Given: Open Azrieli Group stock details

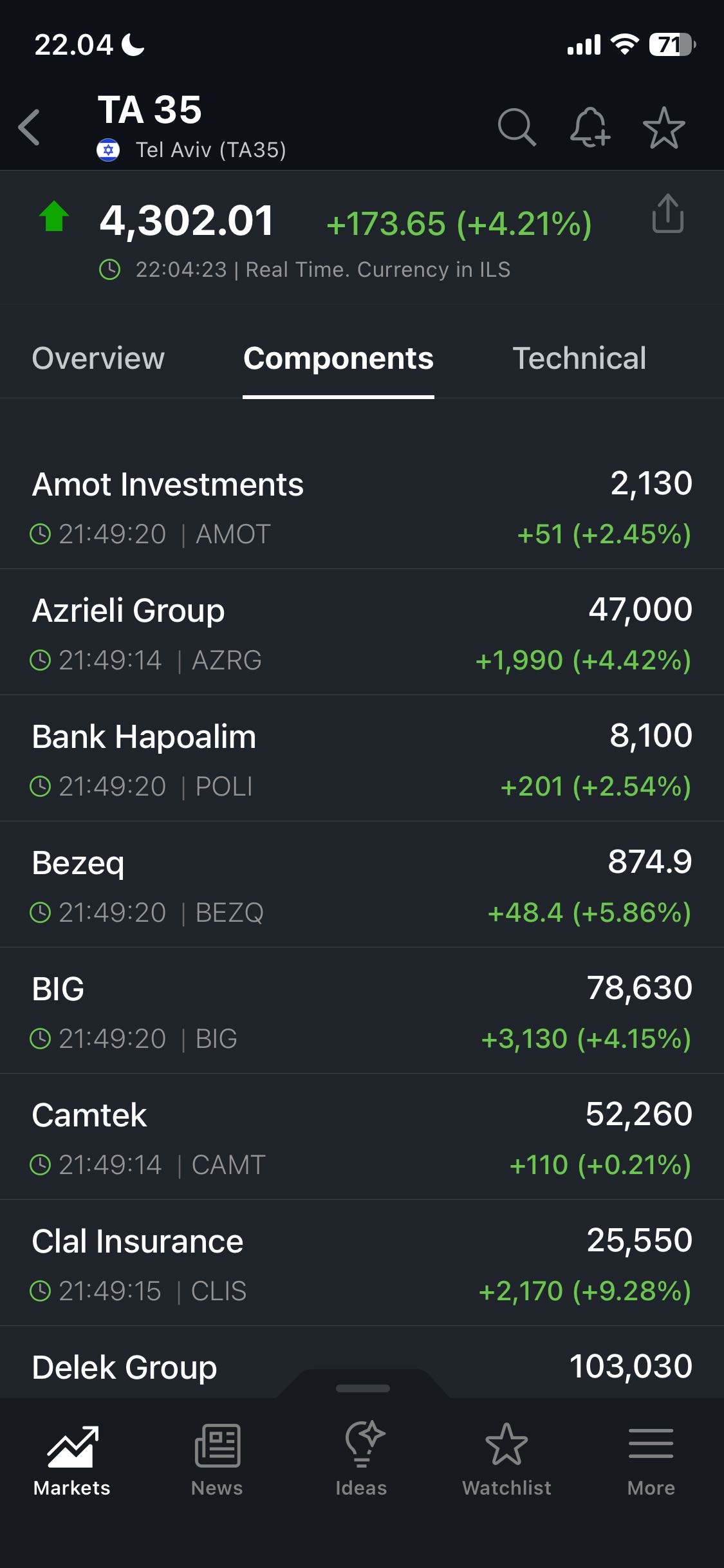Looking at the screenshot, I should click(362, 634).
